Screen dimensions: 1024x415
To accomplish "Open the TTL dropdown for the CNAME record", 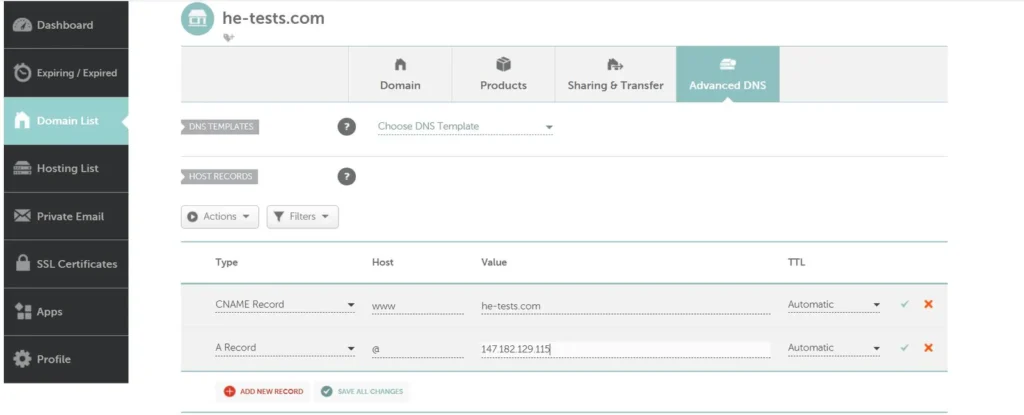I will point(834,305).
